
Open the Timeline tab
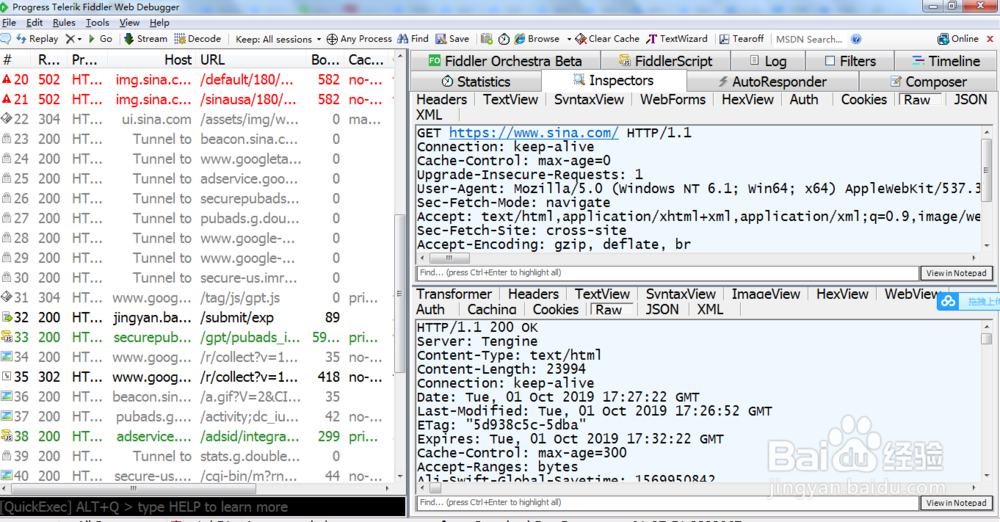tap(946, 61)
